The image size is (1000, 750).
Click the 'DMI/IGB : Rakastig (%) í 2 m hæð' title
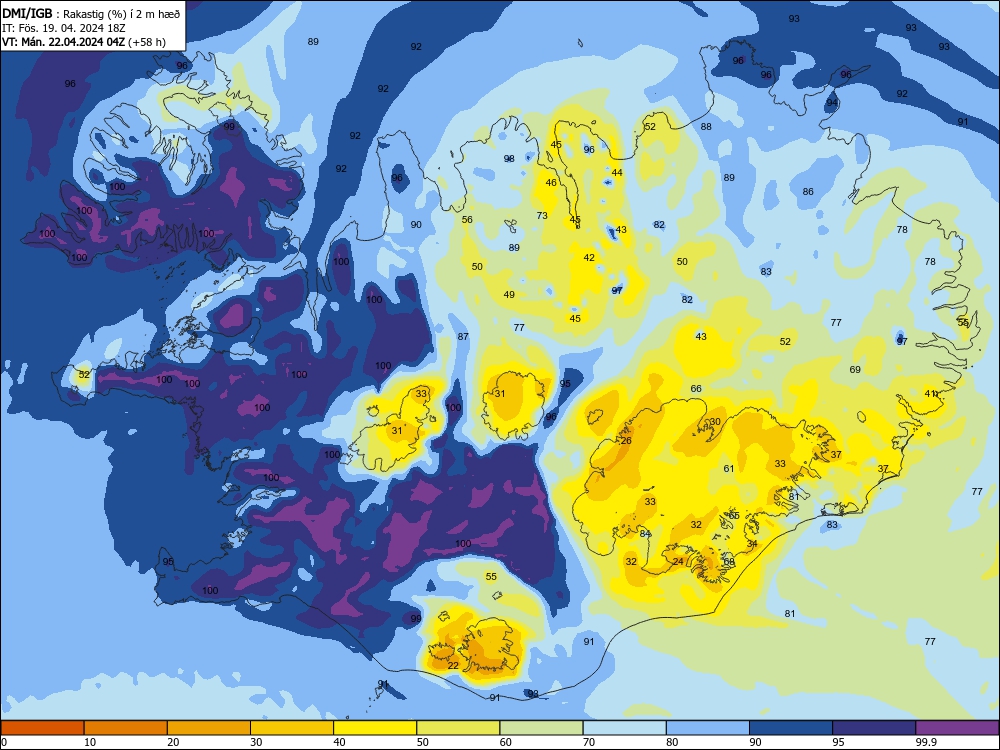91,14
